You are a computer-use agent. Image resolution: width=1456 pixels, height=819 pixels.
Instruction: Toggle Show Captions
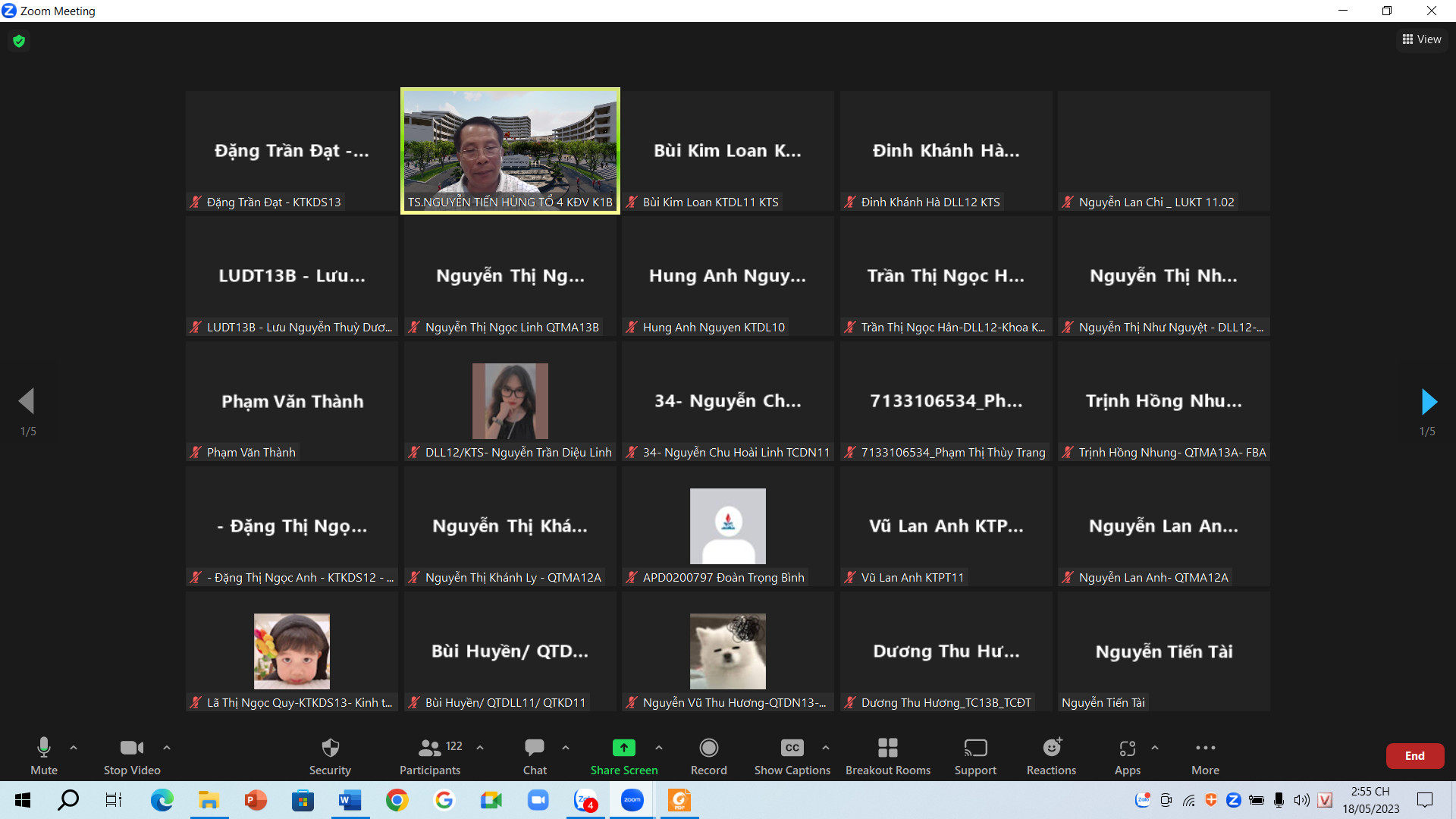pyautogui.click(x=792, y=755)
